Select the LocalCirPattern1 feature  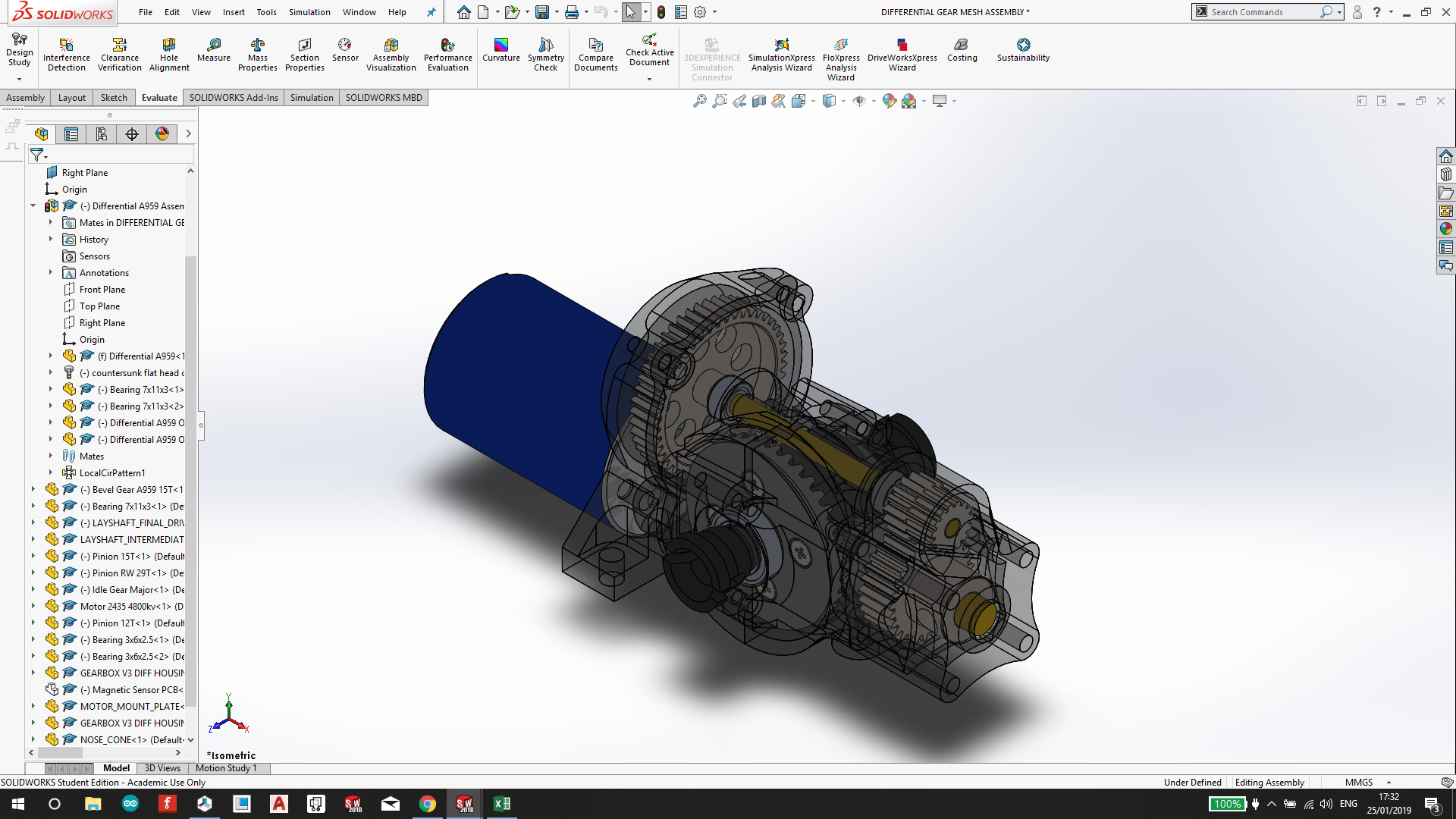(112, 473)
